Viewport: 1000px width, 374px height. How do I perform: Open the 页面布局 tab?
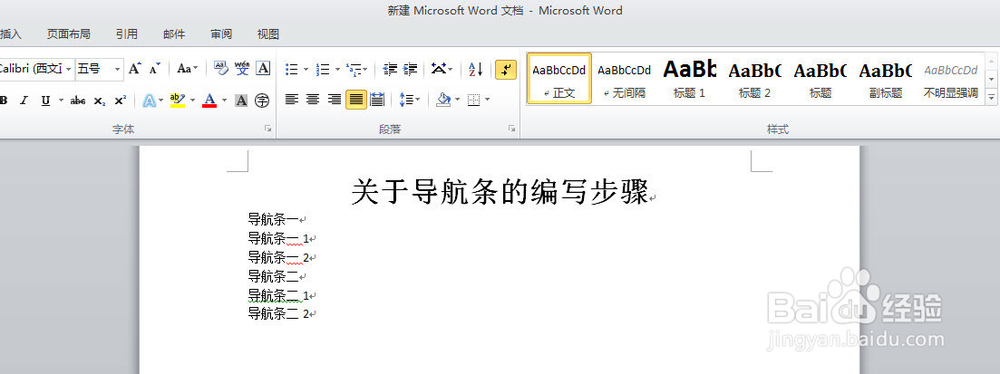click(x=68, y=34)
